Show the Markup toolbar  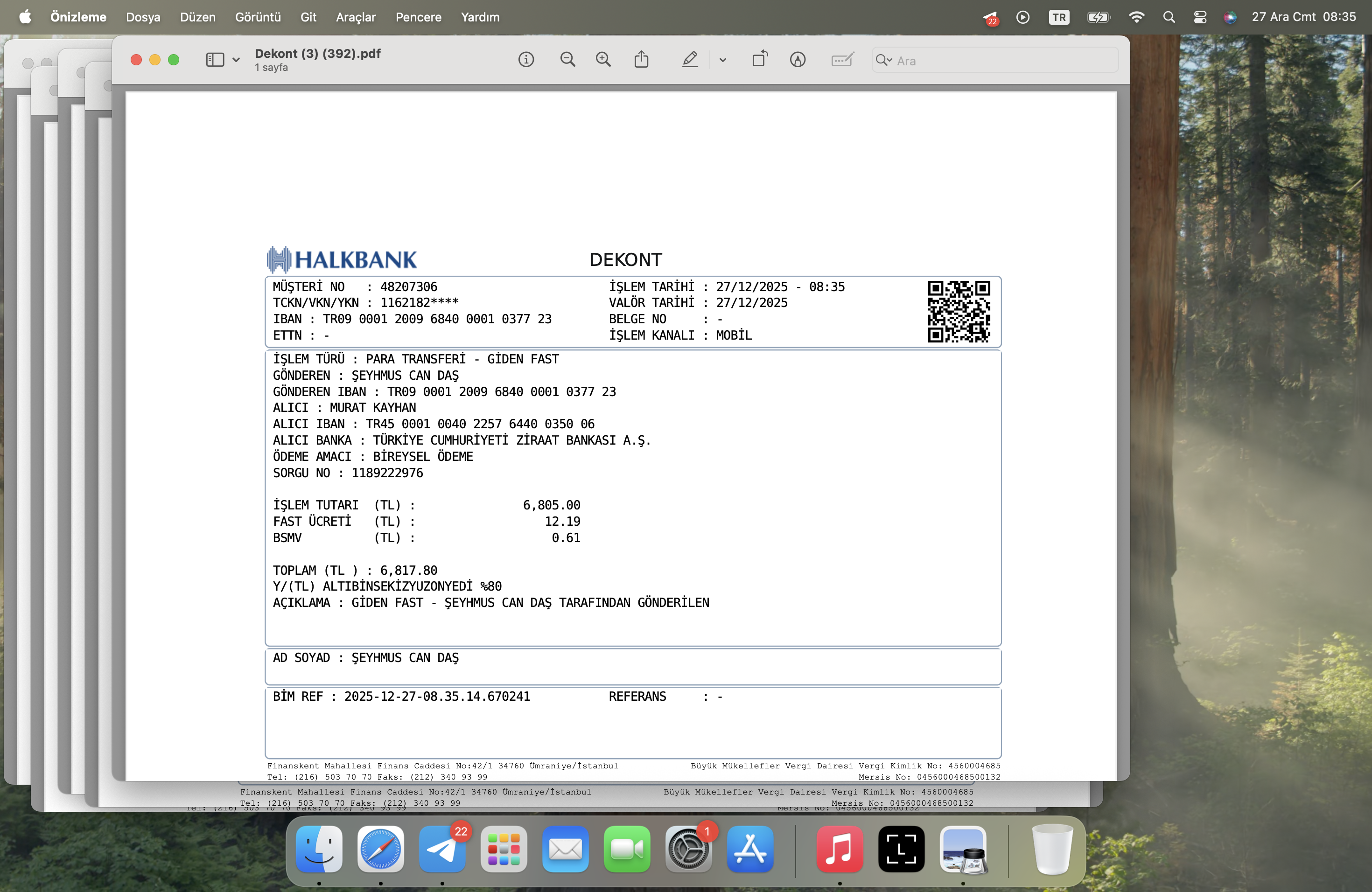click(797, 59)
